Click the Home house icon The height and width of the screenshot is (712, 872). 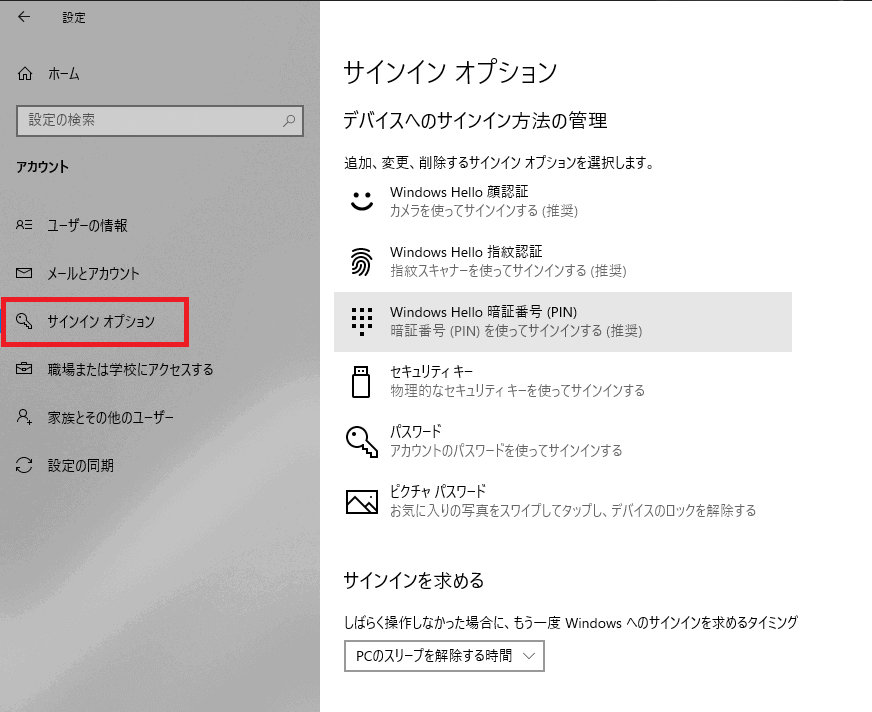click(x=25, y=73)
